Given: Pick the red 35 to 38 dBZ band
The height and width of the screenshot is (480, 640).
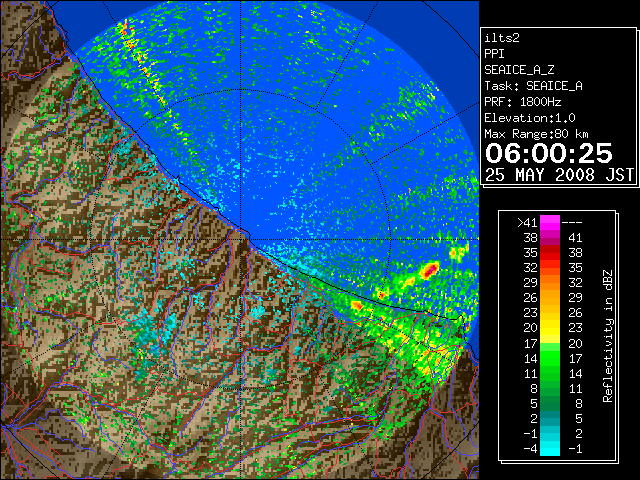Looking at the screenshot, I should tap(550, 253).
